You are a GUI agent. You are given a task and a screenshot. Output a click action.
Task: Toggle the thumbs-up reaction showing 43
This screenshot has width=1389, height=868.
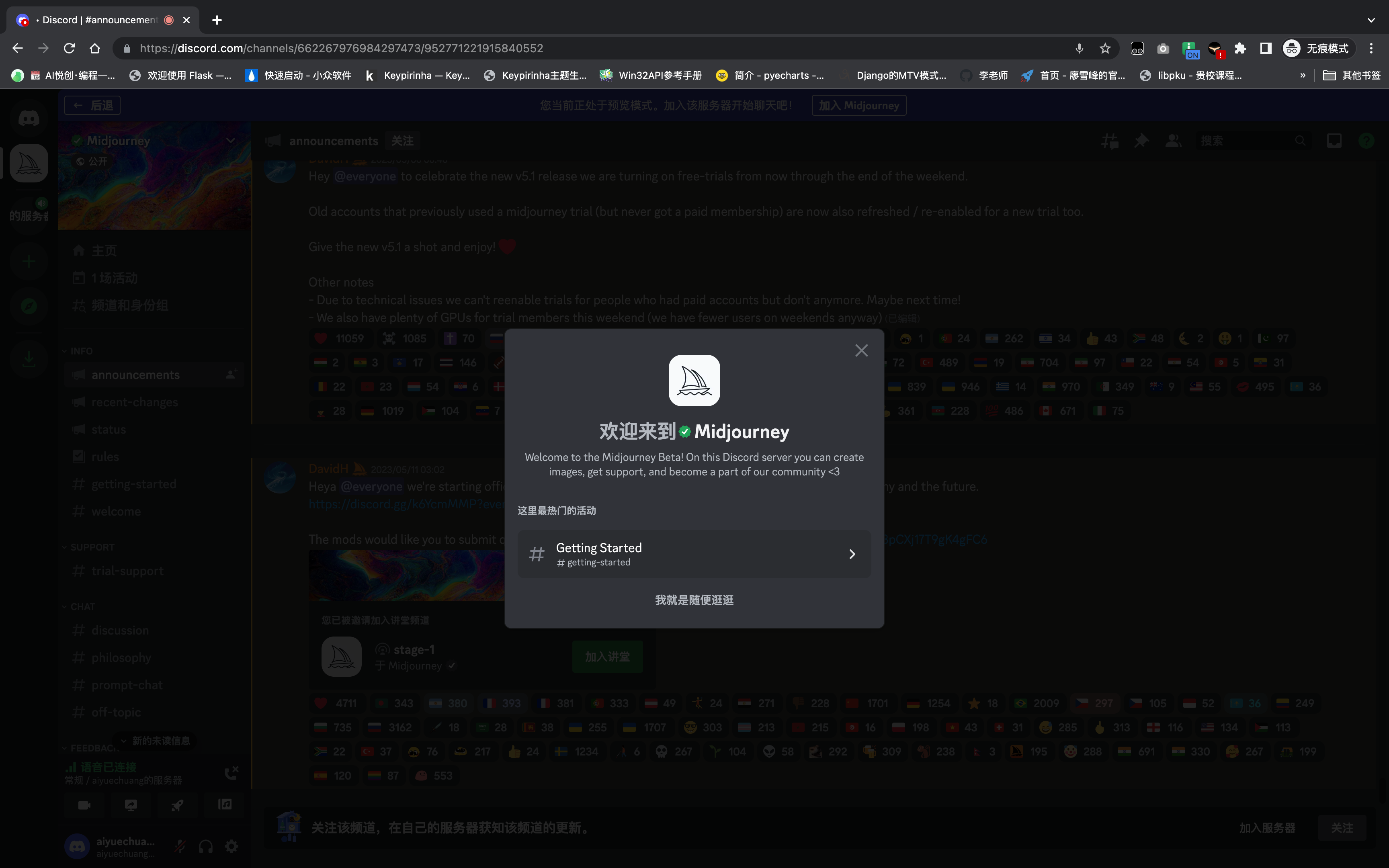pyautogui.click(x=1102, y=339)
